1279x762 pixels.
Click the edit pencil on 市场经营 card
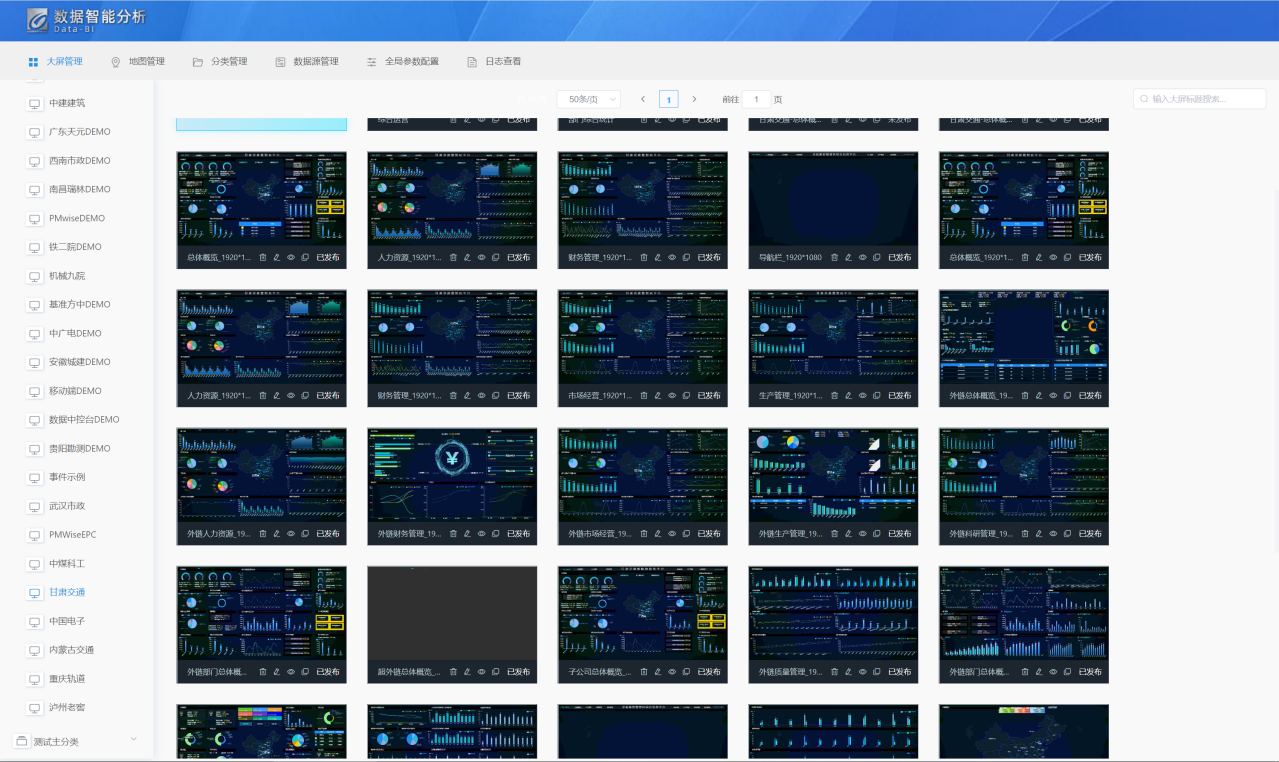(x=658, y=396)
